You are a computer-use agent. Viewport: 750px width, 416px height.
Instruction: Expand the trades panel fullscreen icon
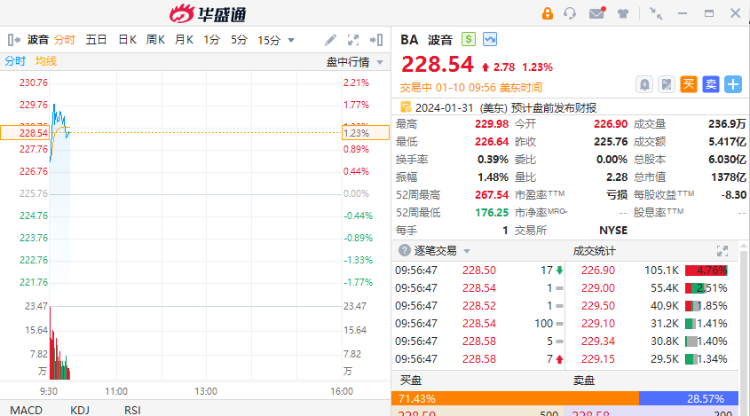pos(722,251)
